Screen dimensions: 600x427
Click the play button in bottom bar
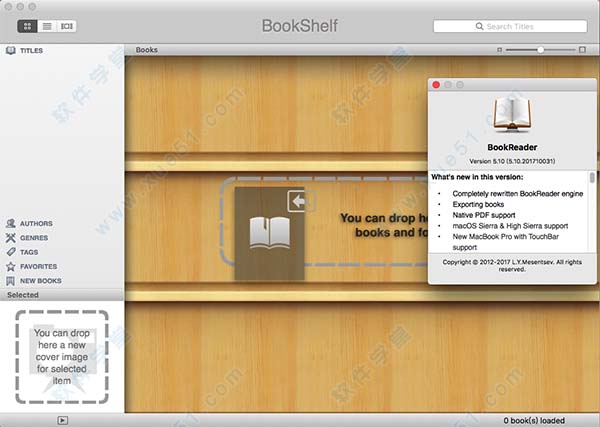coord(62,420)
